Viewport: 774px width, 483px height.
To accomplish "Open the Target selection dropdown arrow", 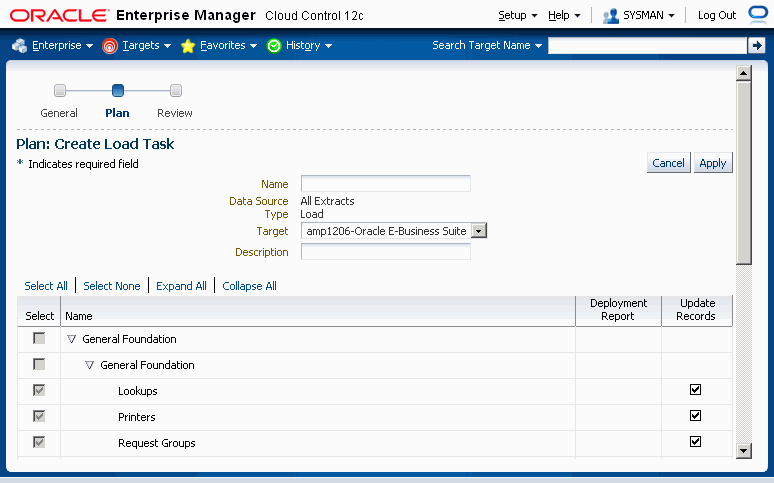I will (479, 231).
